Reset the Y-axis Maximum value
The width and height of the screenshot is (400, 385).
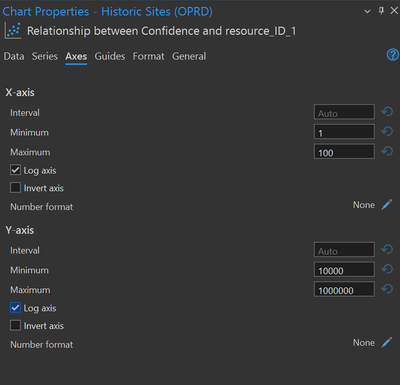click(x=387, y=289)
